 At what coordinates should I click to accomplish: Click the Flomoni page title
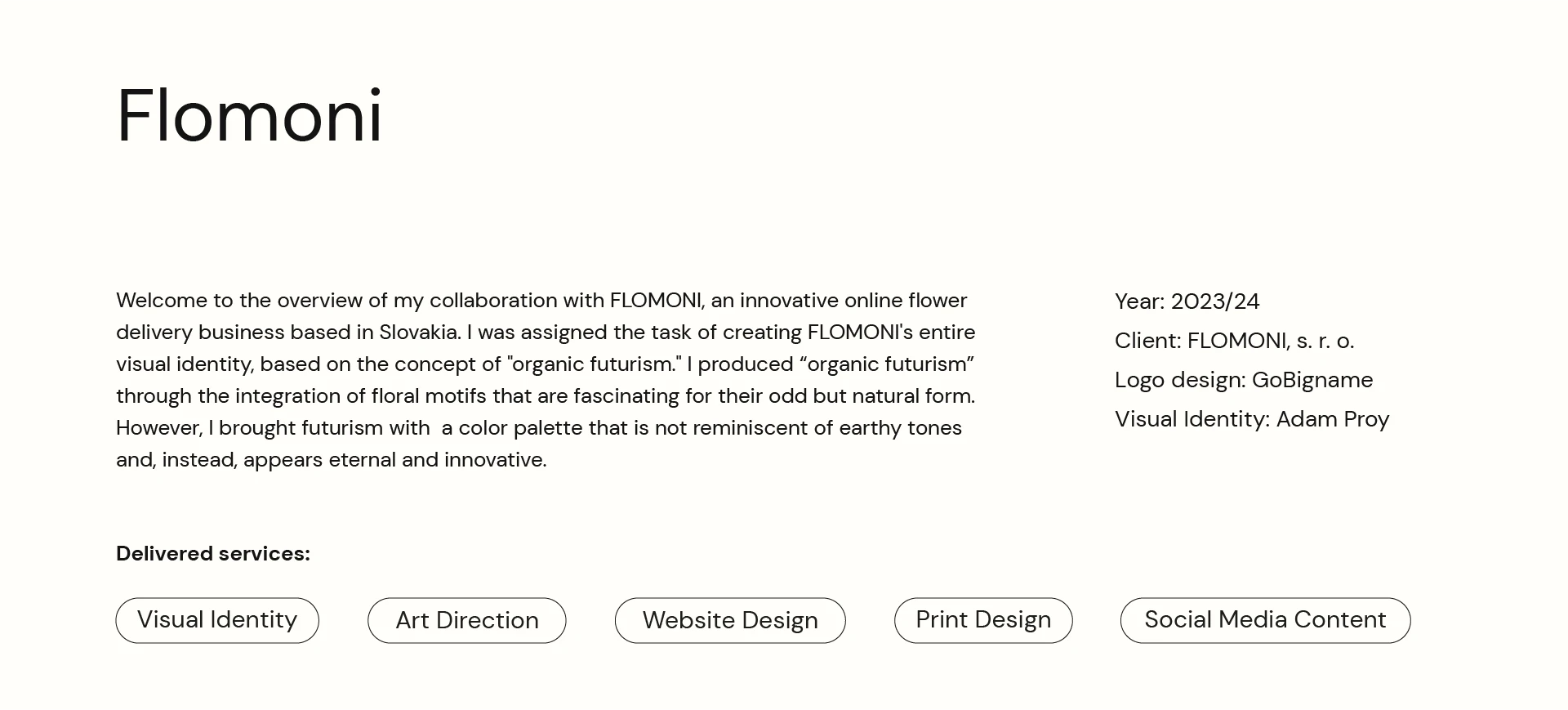click(250, 115)
